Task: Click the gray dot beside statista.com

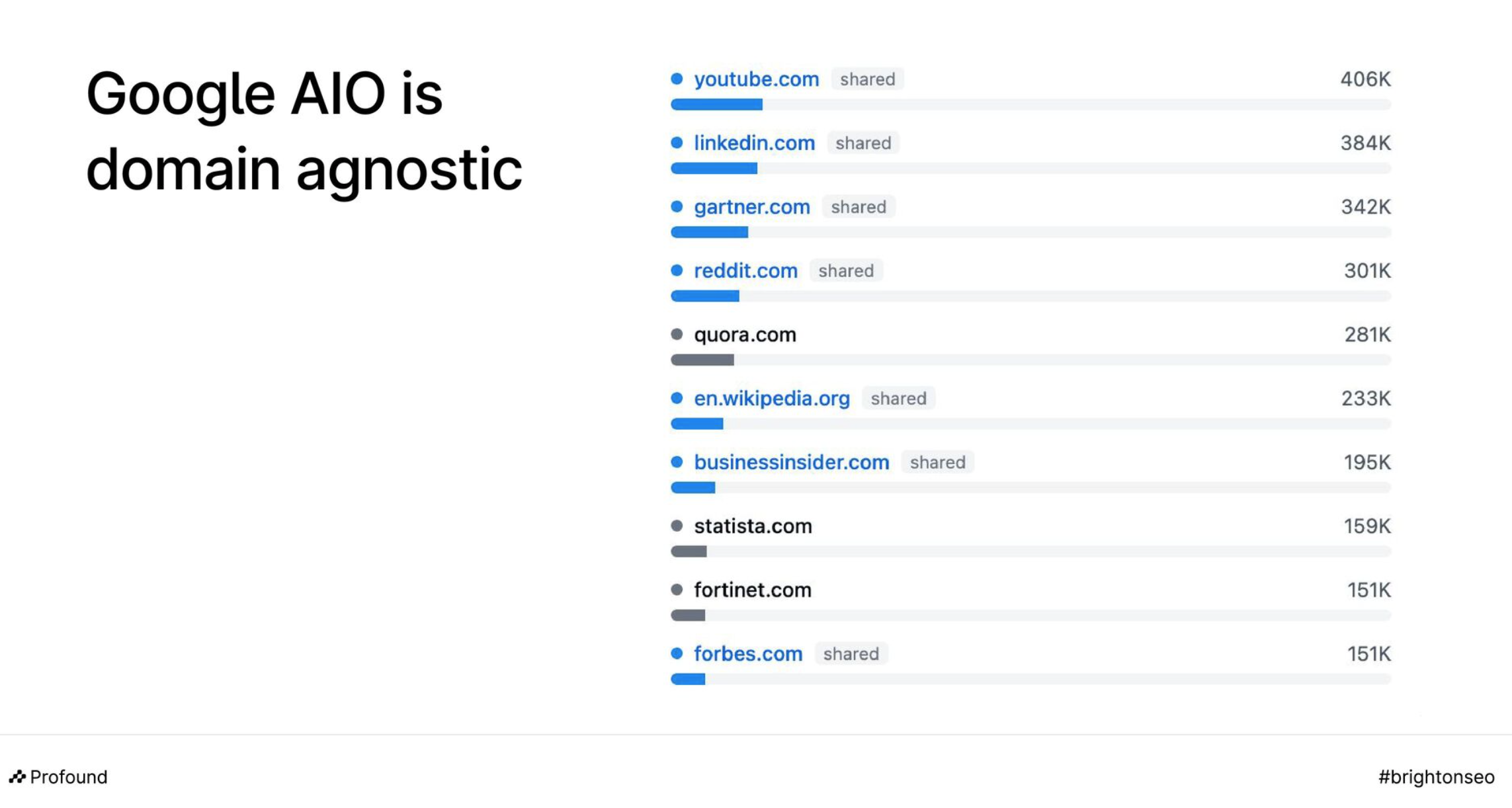Action: pos(677,526)
